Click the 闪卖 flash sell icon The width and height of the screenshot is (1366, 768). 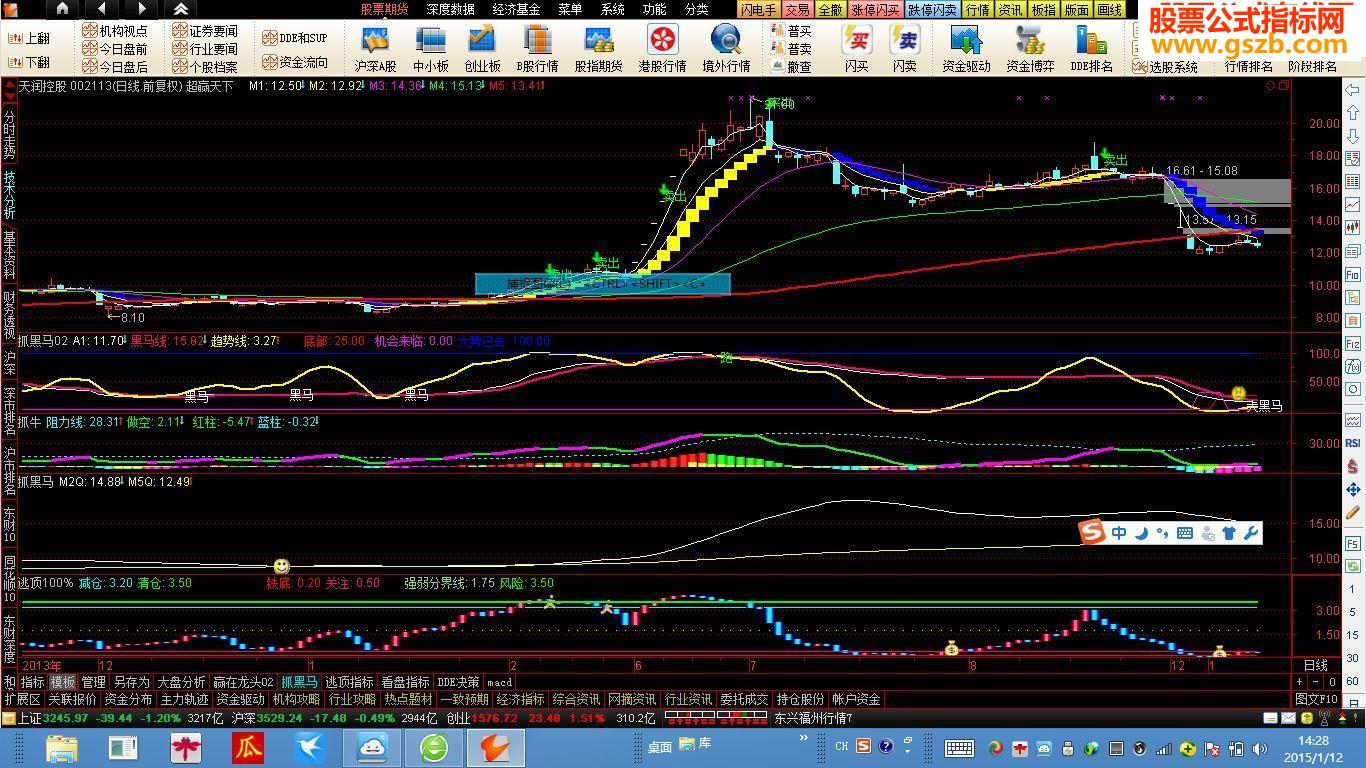[905, 49]
